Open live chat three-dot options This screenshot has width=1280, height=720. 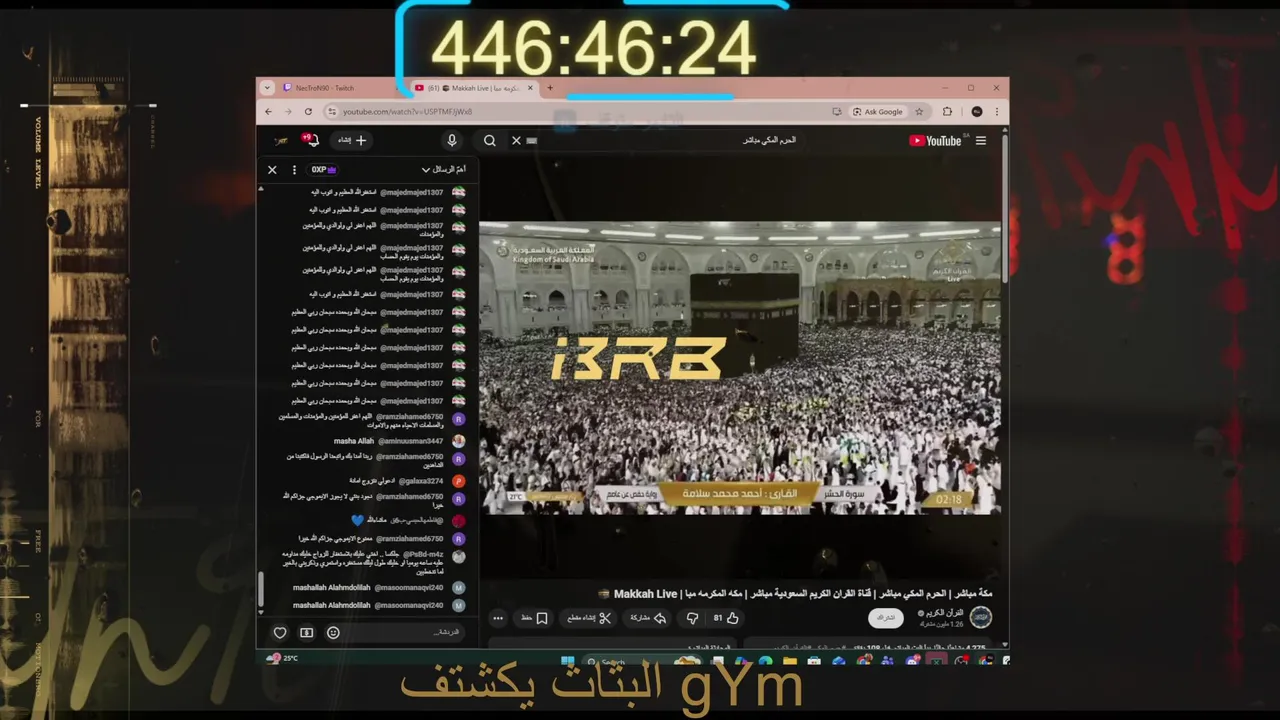(294, 170)
